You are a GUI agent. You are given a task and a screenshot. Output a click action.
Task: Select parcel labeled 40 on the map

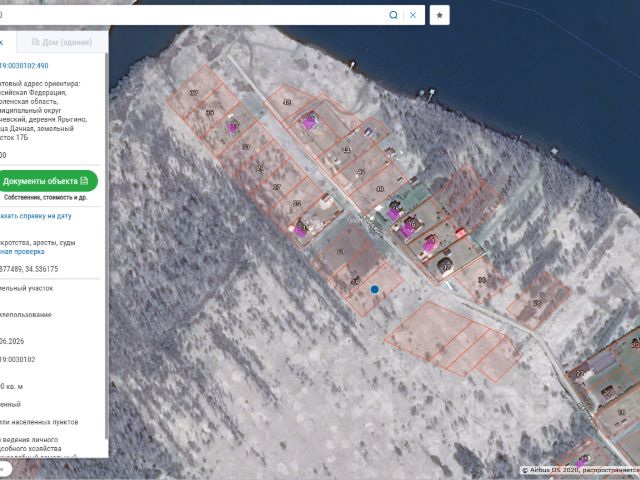tap(380, 189)
